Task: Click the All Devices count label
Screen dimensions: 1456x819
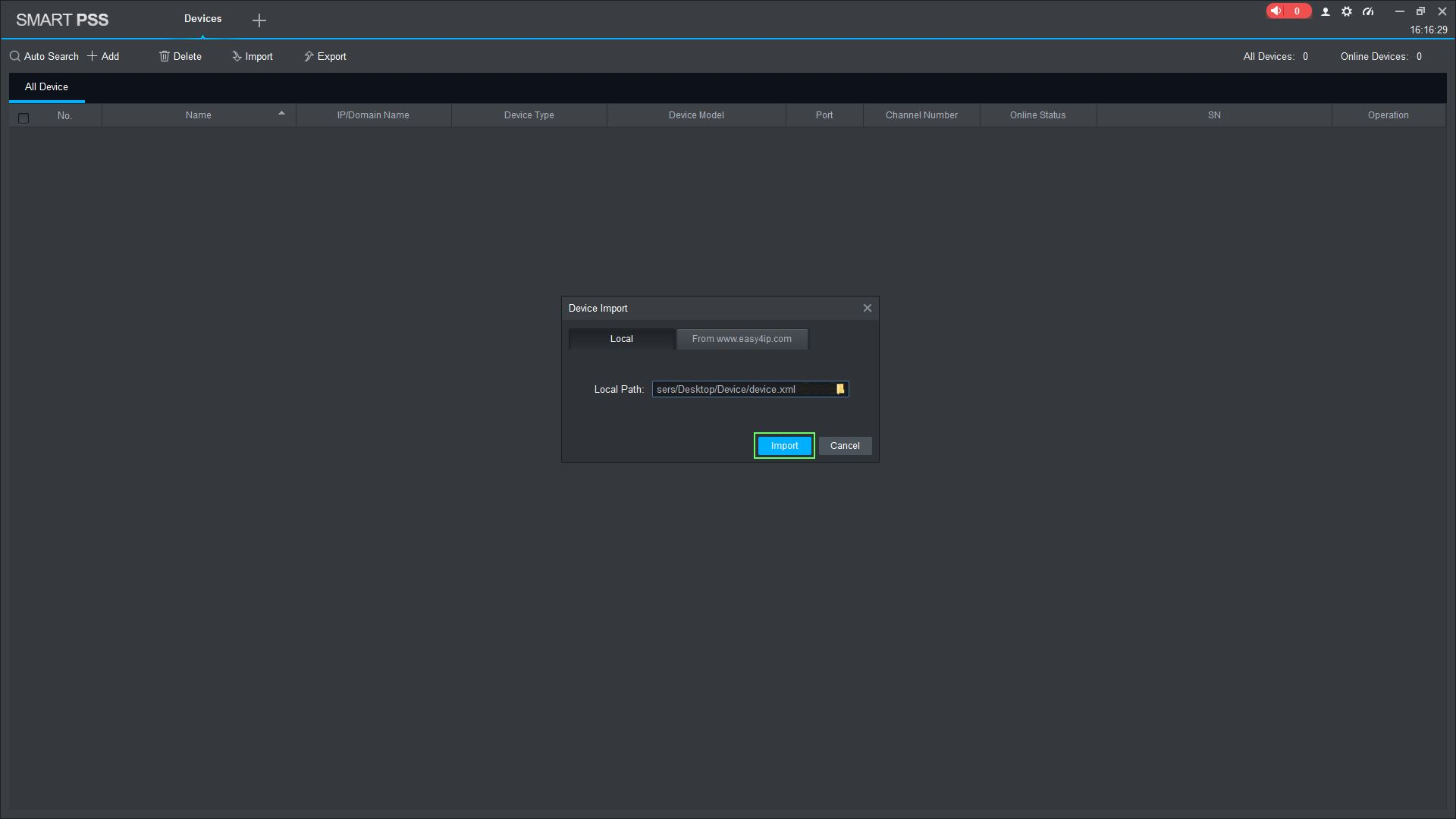Action: (x=1276, y=56)
